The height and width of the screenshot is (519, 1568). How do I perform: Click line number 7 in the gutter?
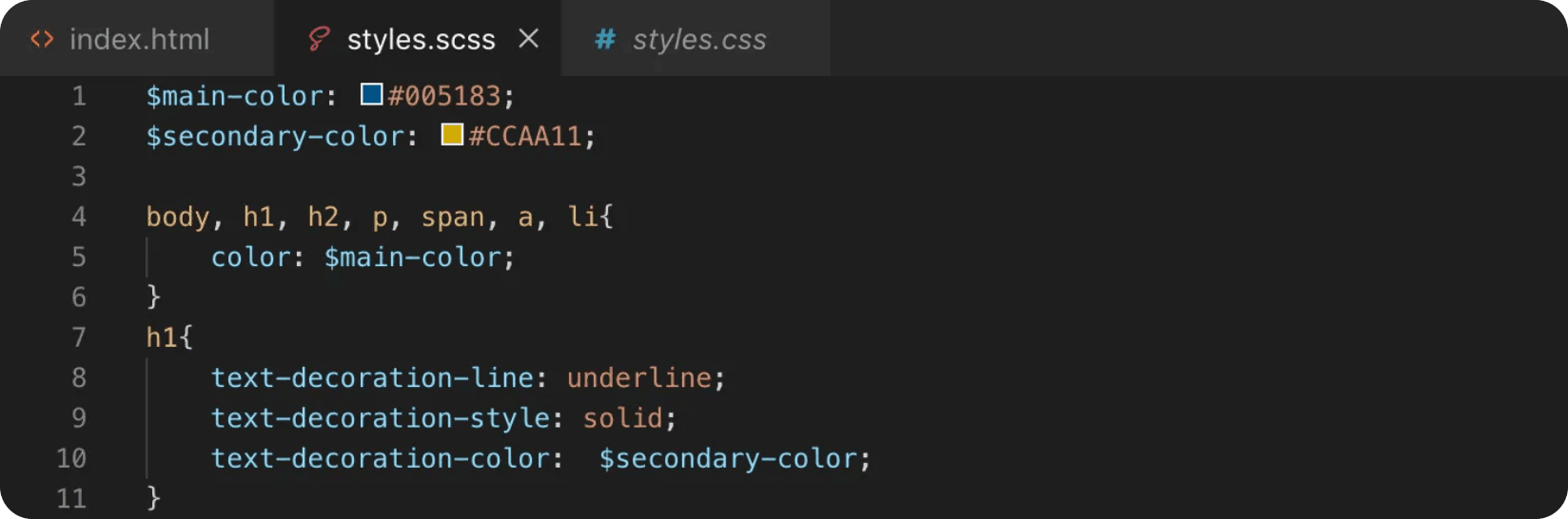coord(79,337)
